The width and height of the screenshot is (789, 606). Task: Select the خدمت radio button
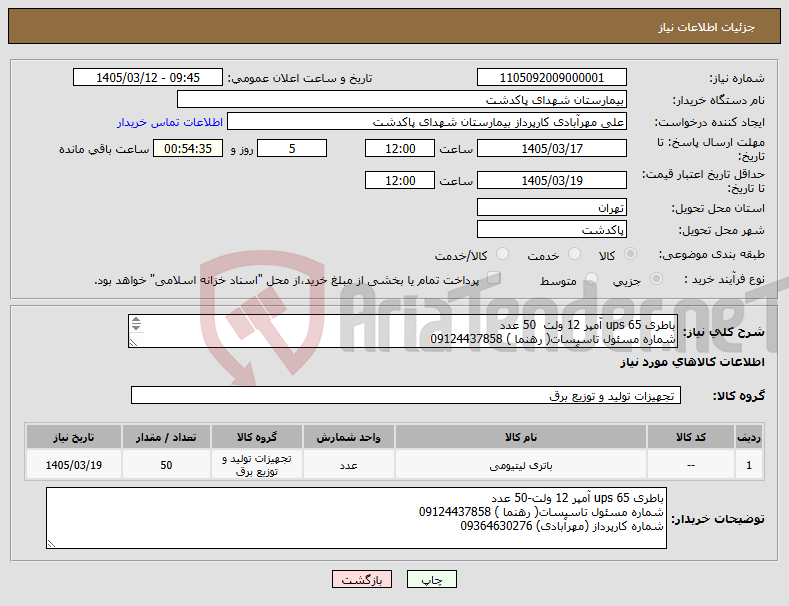coord(574,254)
